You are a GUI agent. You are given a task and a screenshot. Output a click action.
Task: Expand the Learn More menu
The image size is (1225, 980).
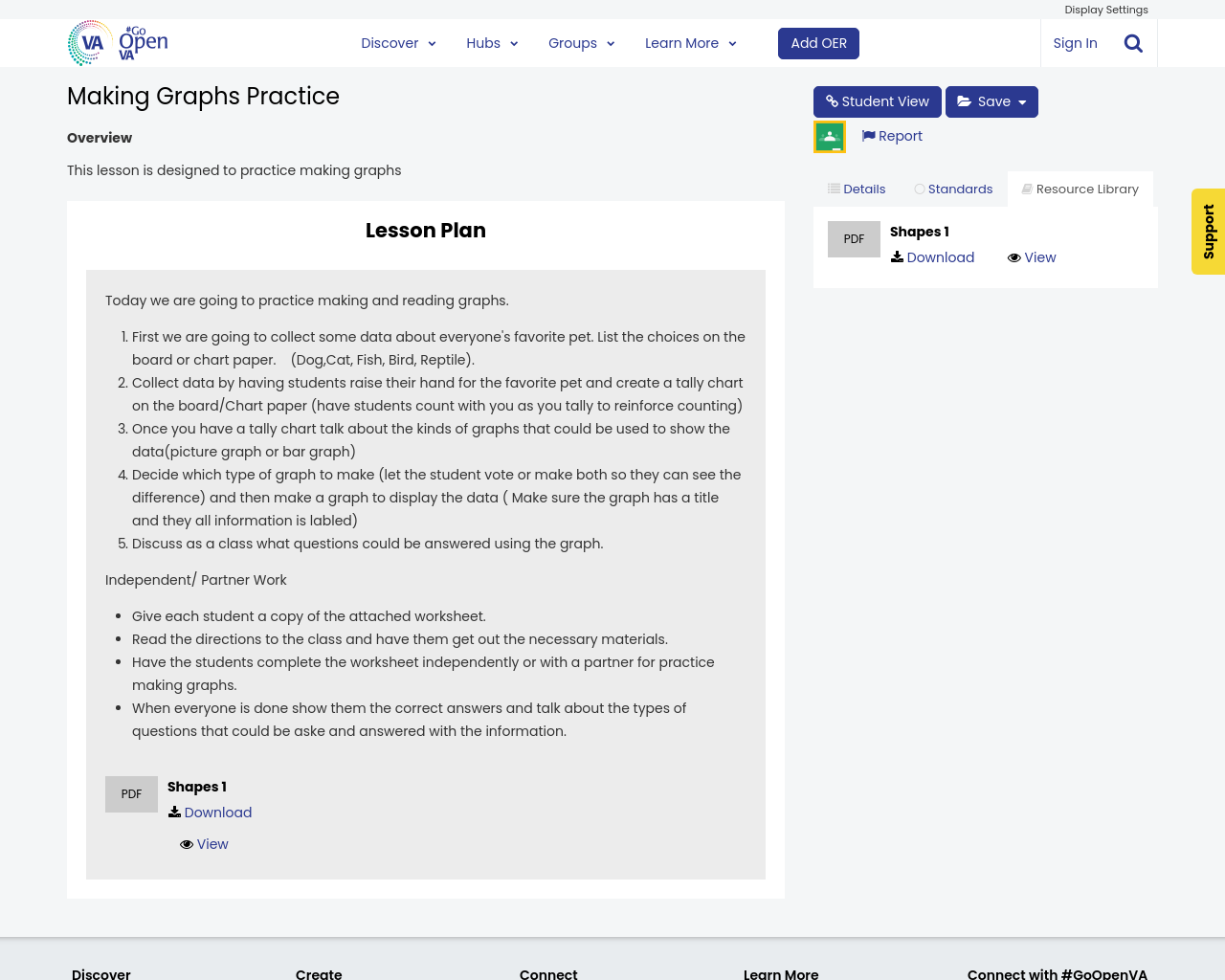(690, 43)
